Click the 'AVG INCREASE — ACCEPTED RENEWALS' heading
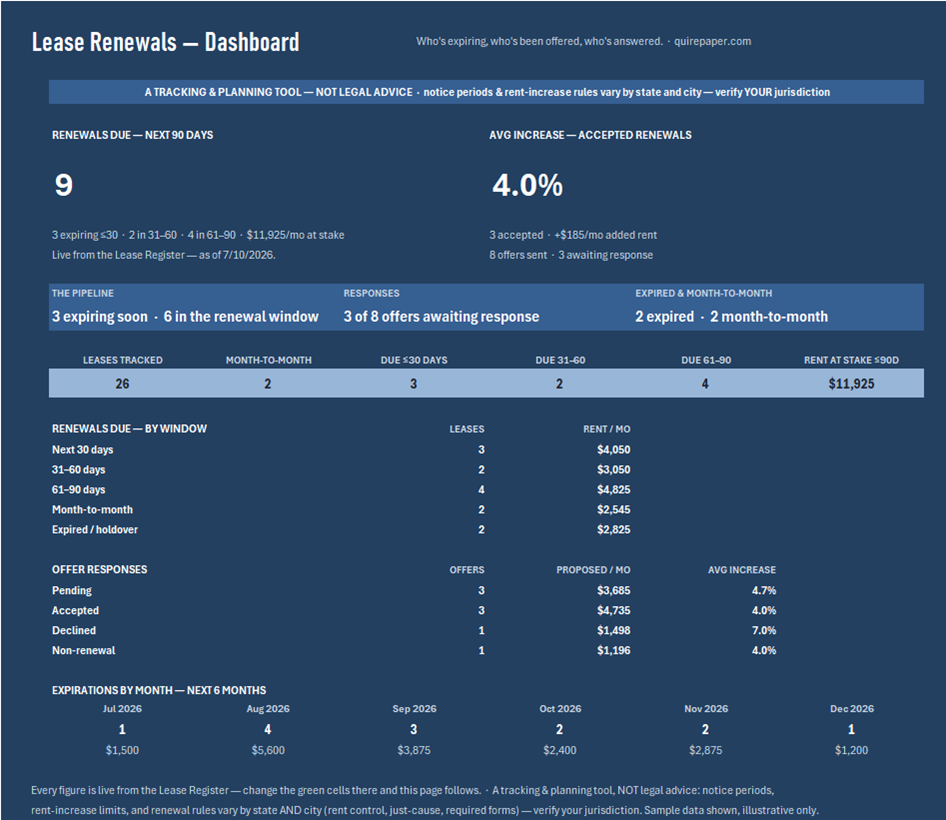This screenshot has width=946, height=820. [x=590, y=135]
